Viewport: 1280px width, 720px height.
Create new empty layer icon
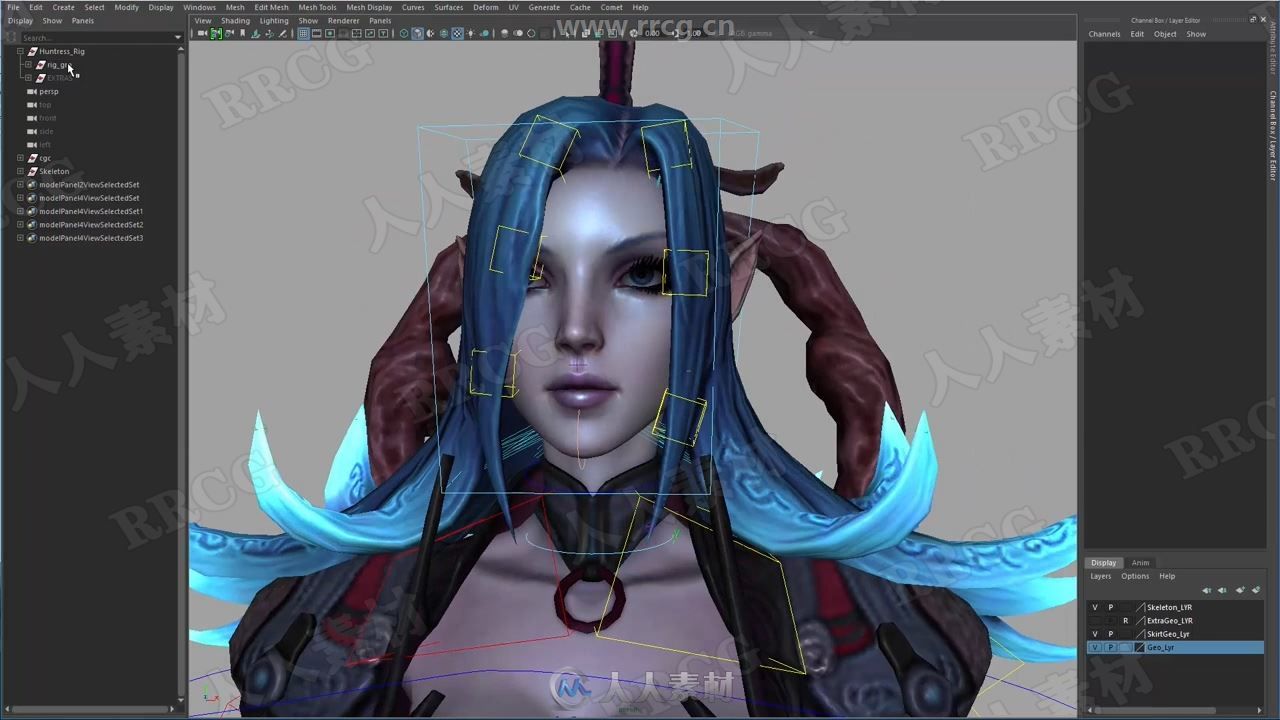coord(1240,590)
